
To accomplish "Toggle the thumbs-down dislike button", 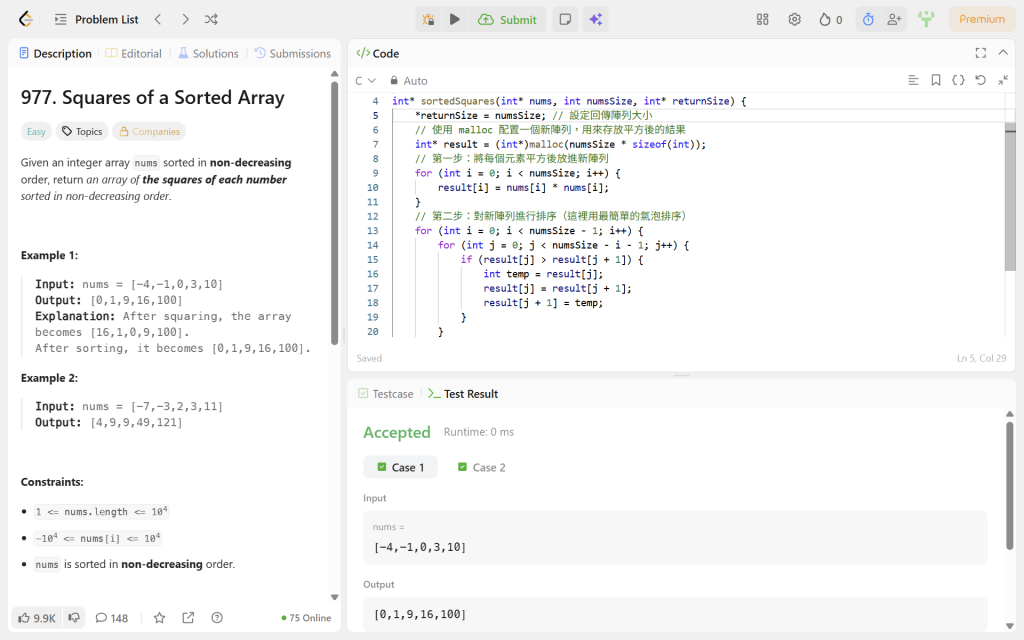I will click(x=74, y=618).
